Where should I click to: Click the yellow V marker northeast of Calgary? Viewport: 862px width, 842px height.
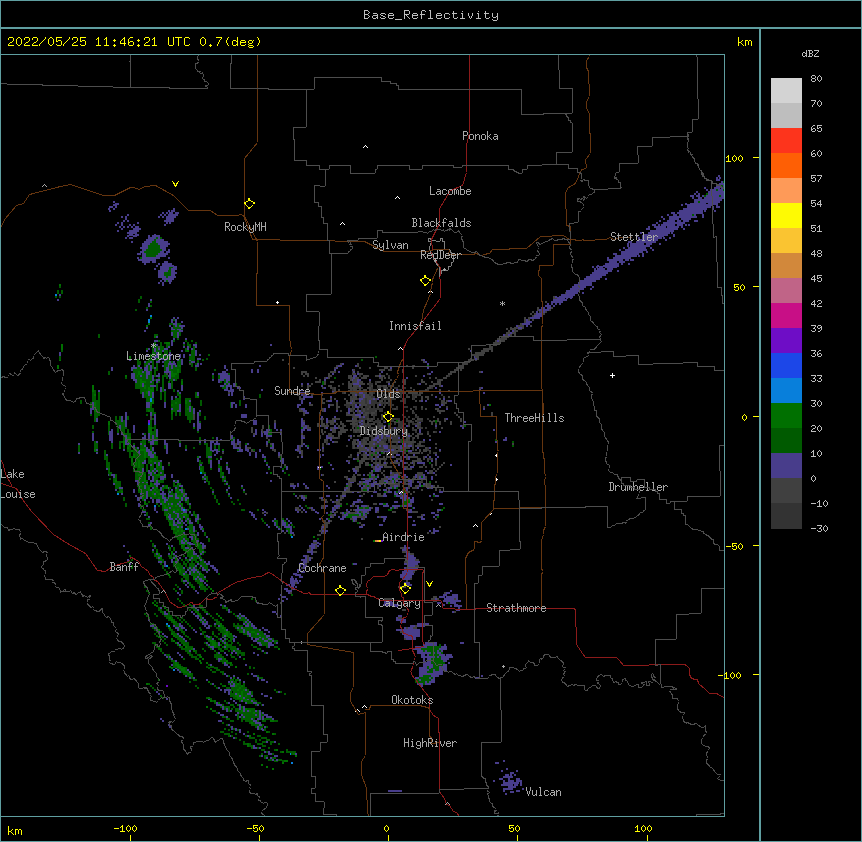(429, 584)
